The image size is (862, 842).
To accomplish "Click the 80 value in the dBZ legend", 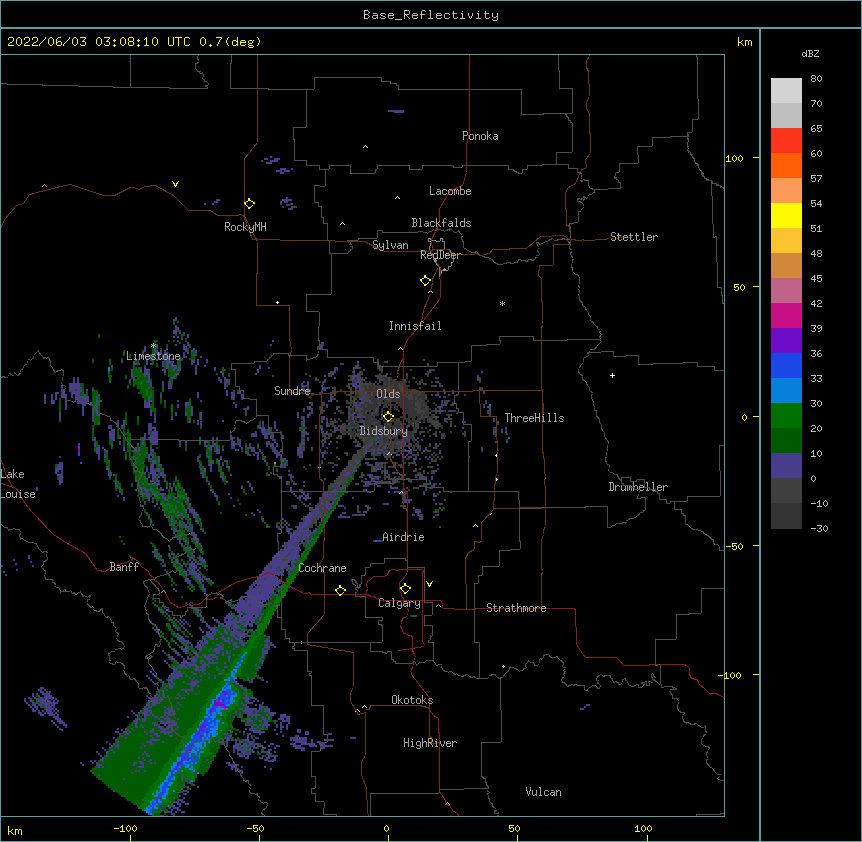I will (816, 79).
